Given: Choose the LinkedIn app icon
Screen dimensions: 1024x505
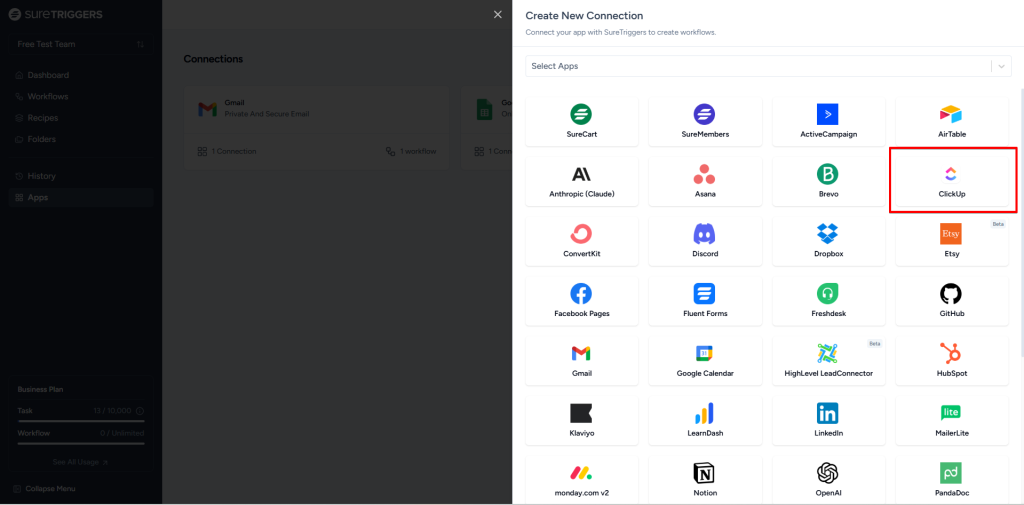Looking at the screenshot, I should 827,413.
